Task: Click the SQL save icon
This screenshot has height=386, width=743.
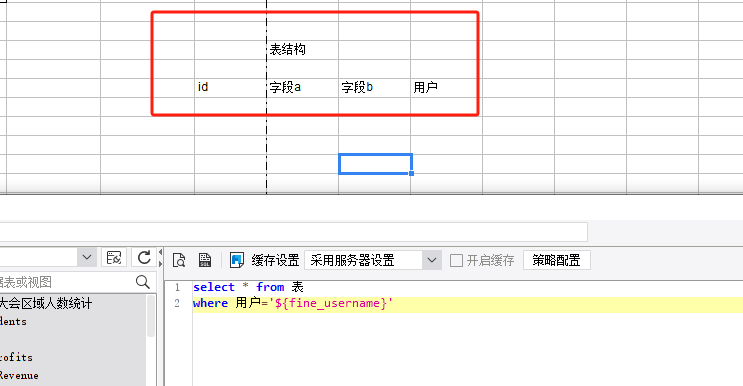Action: 205,260
